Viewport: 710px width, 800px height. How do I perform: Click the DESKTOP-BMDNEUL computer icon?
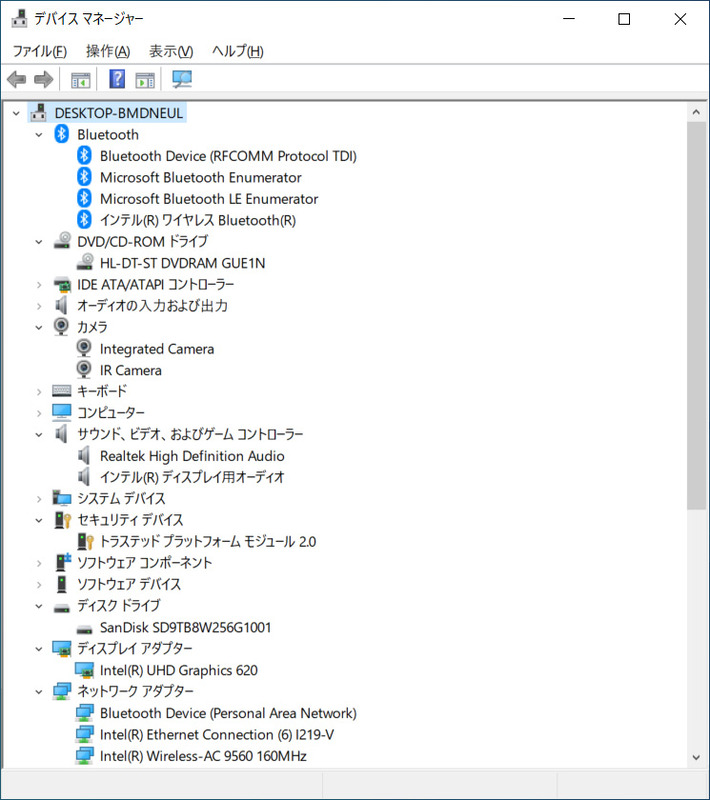coord(38,112)
